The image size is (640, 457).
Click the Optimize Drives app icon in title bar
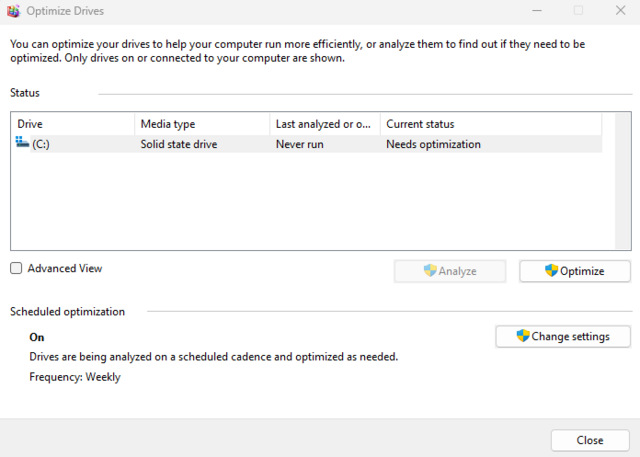pos(13,11)
